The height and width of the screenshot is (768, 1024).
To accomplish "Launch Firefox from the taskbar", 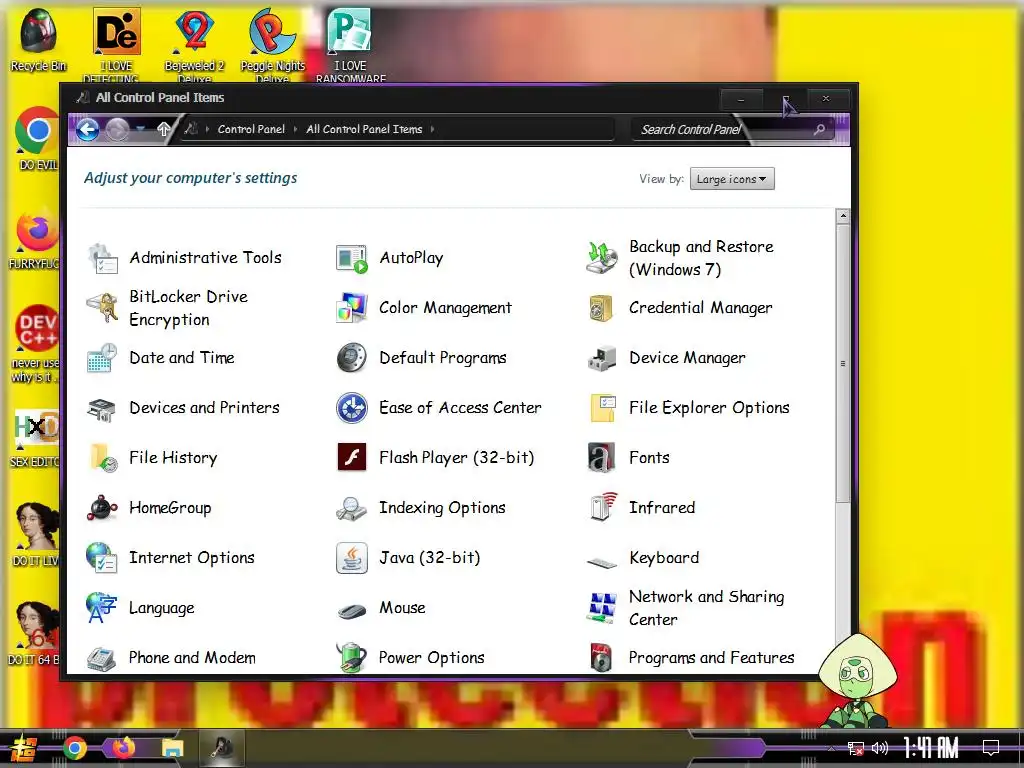I will 123,748.
